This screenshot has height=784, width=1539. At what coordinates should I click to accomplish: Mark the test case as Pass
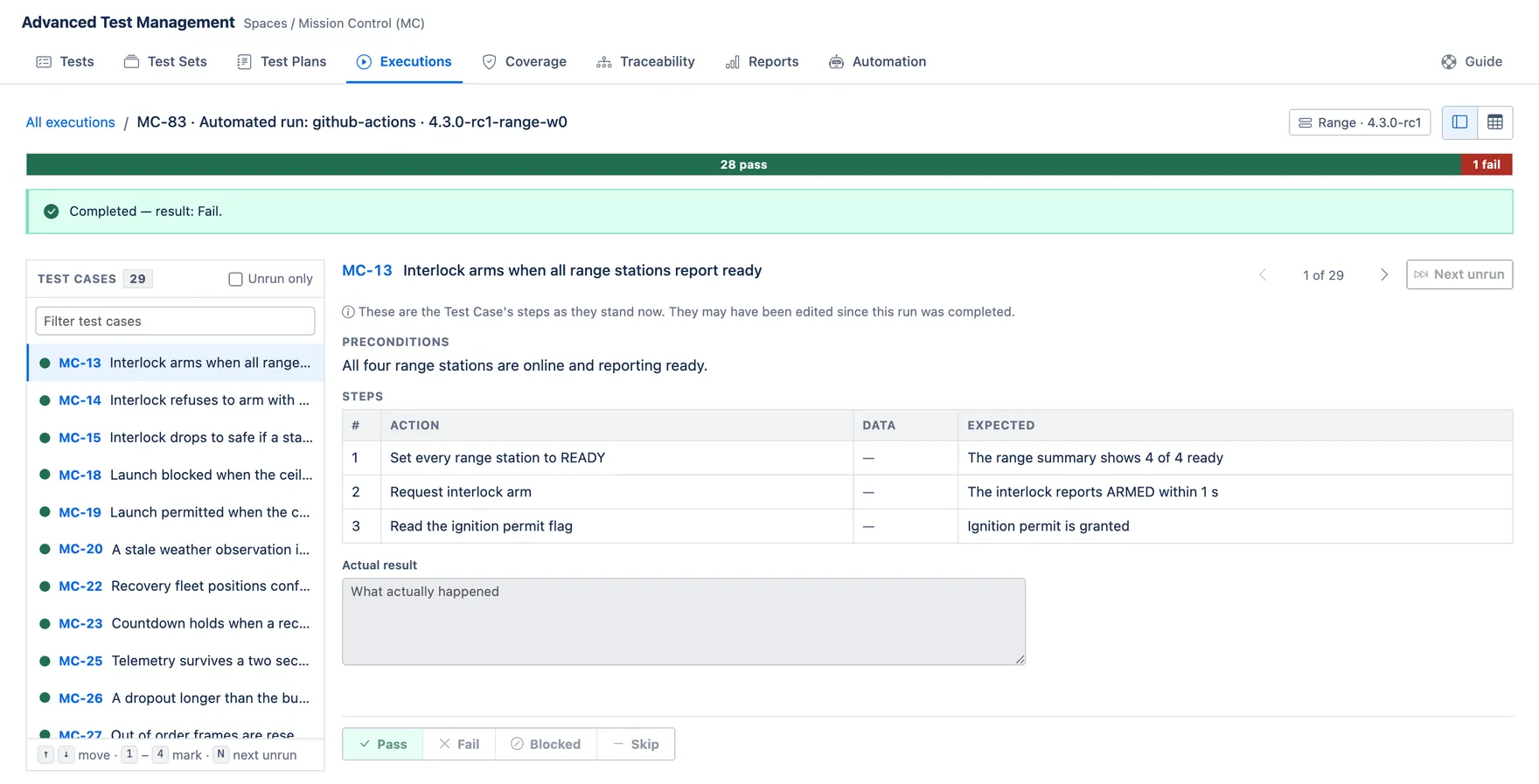click(x=383, y=745)
